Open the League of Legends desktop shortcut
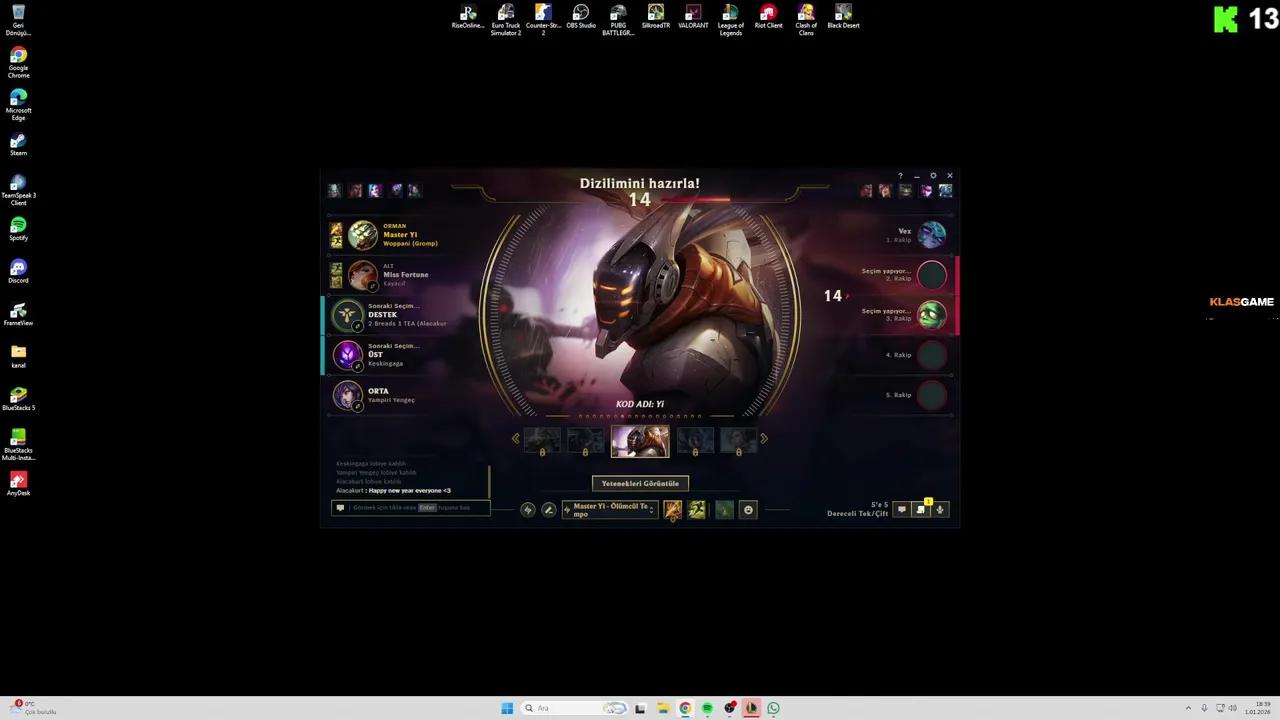This screenshot has height=720, width=1280. pyautogui.click(x=731, y=20)
